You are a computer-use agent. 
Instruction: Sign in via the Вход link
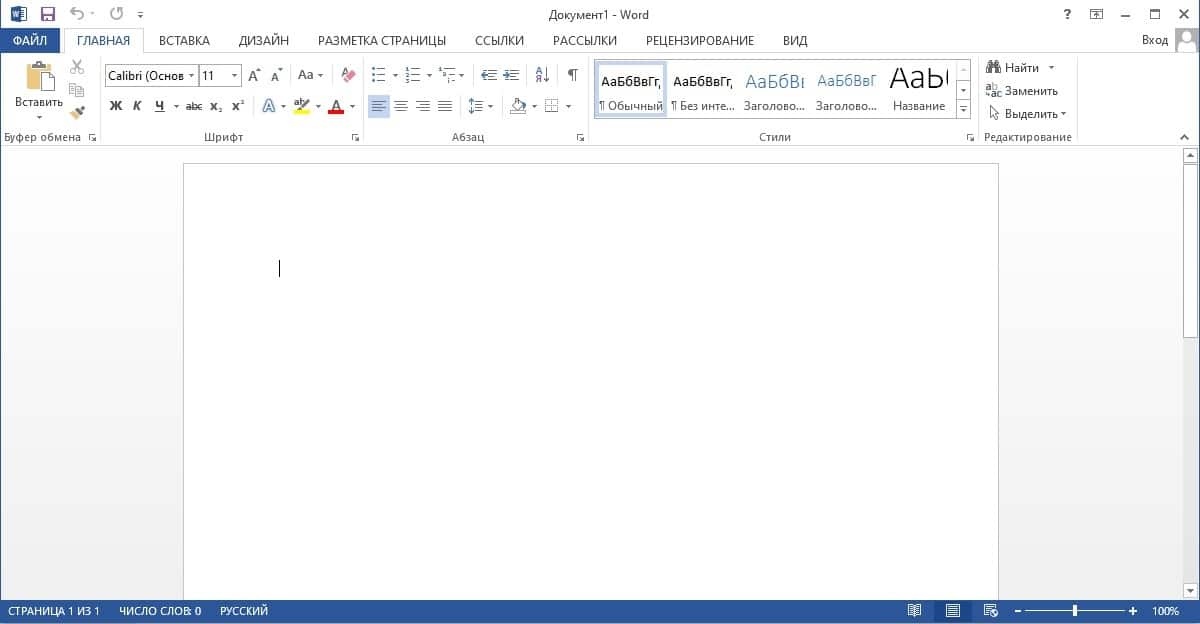click(1155, 40)
